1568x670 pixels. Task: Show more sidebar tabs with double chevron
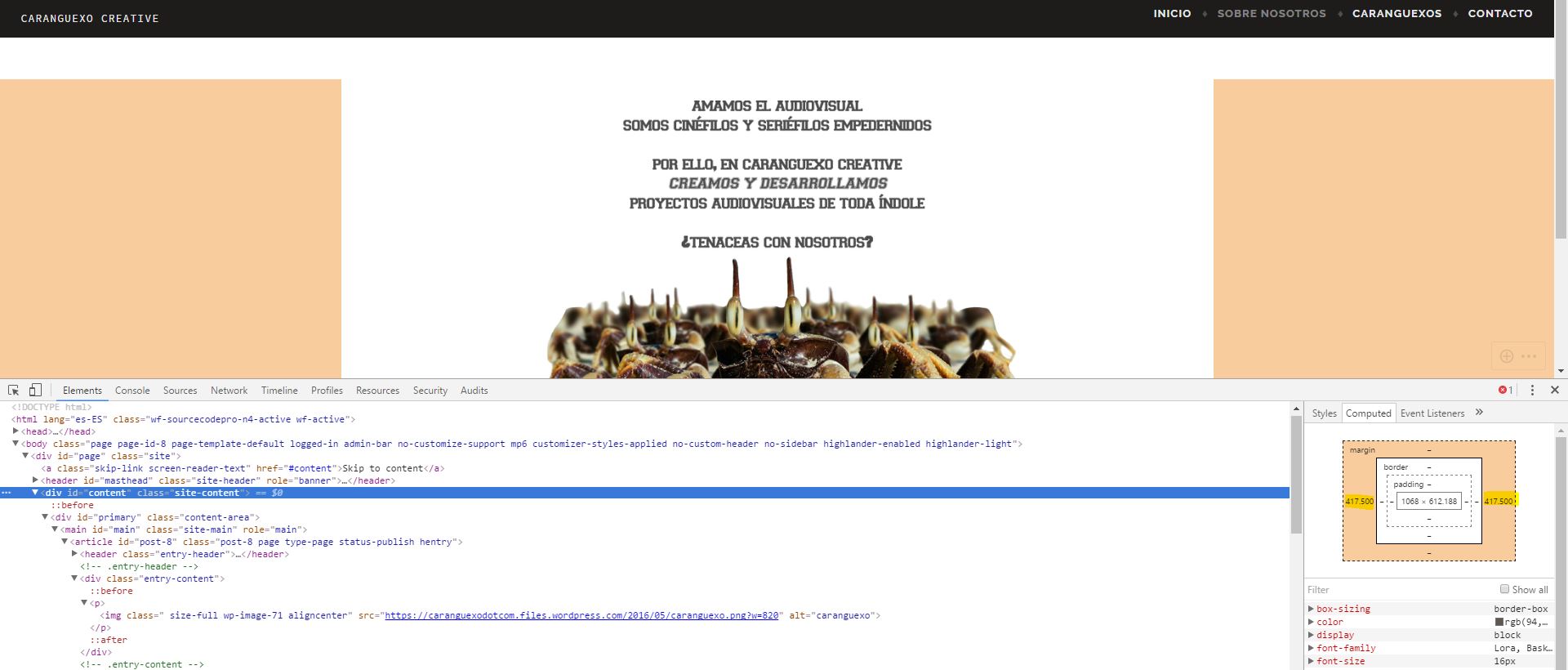click(x=1479, y=413)
